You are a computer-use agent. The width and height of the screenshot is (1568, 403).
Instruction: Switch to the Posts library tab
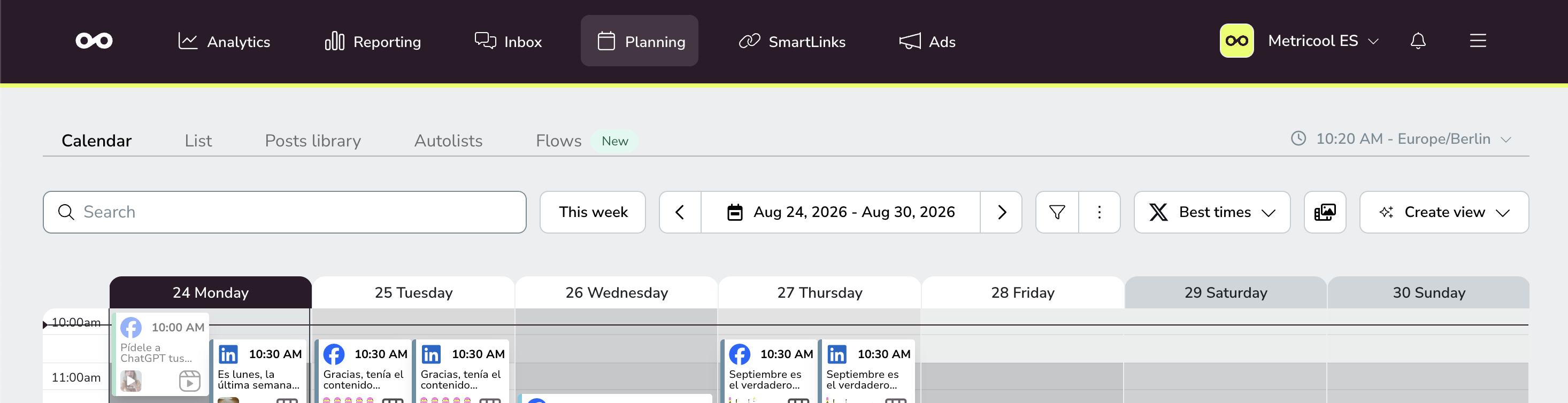(x=313, y=141)
